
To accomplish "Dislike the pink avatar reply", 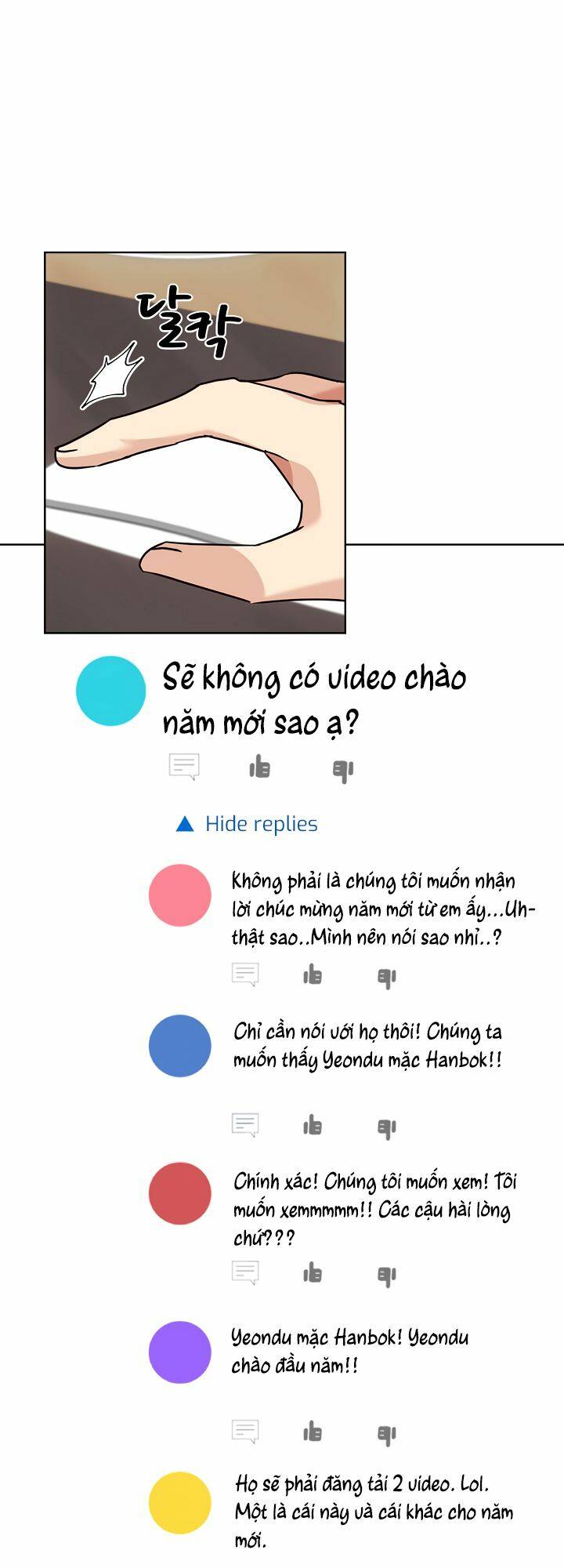I will [387, 977].
